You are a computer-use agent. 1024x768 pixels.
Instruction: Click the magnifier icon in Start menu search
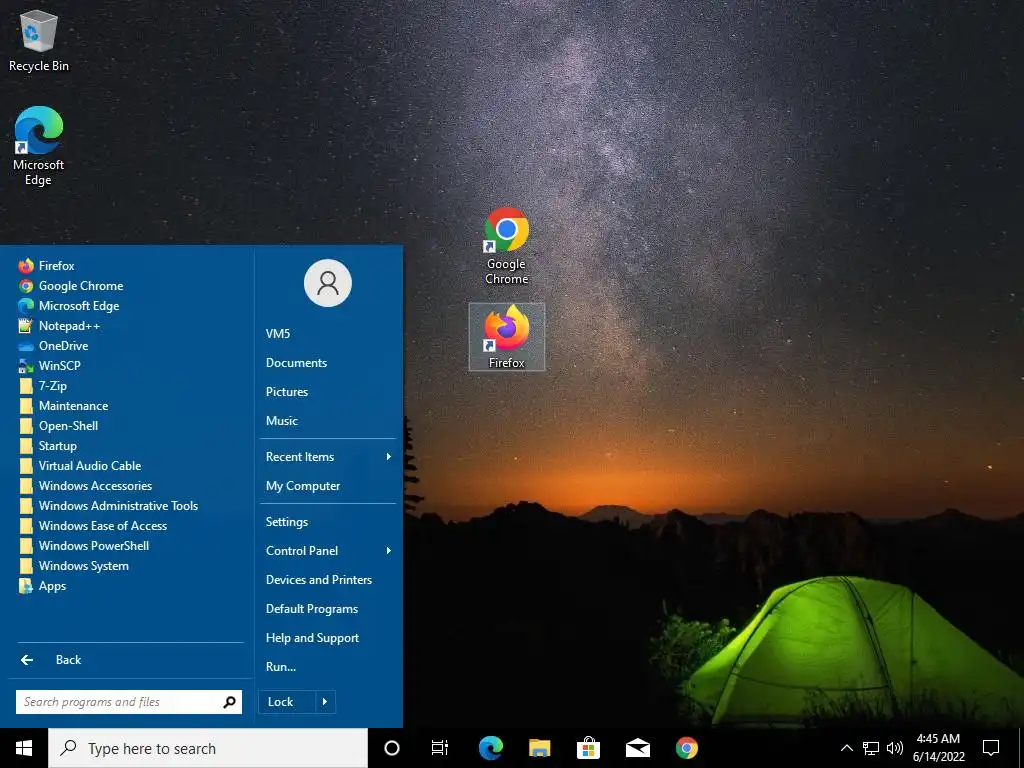229,702
